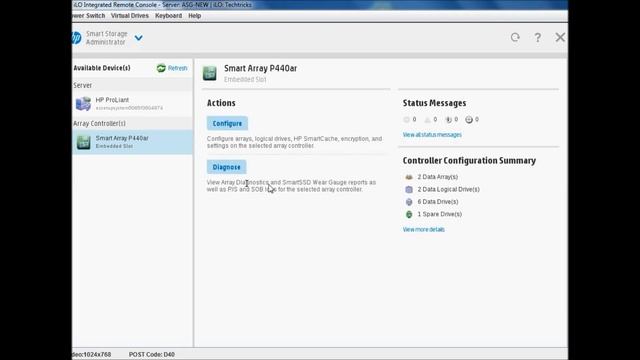Click the Refresh link for available devices

(178, 68)
